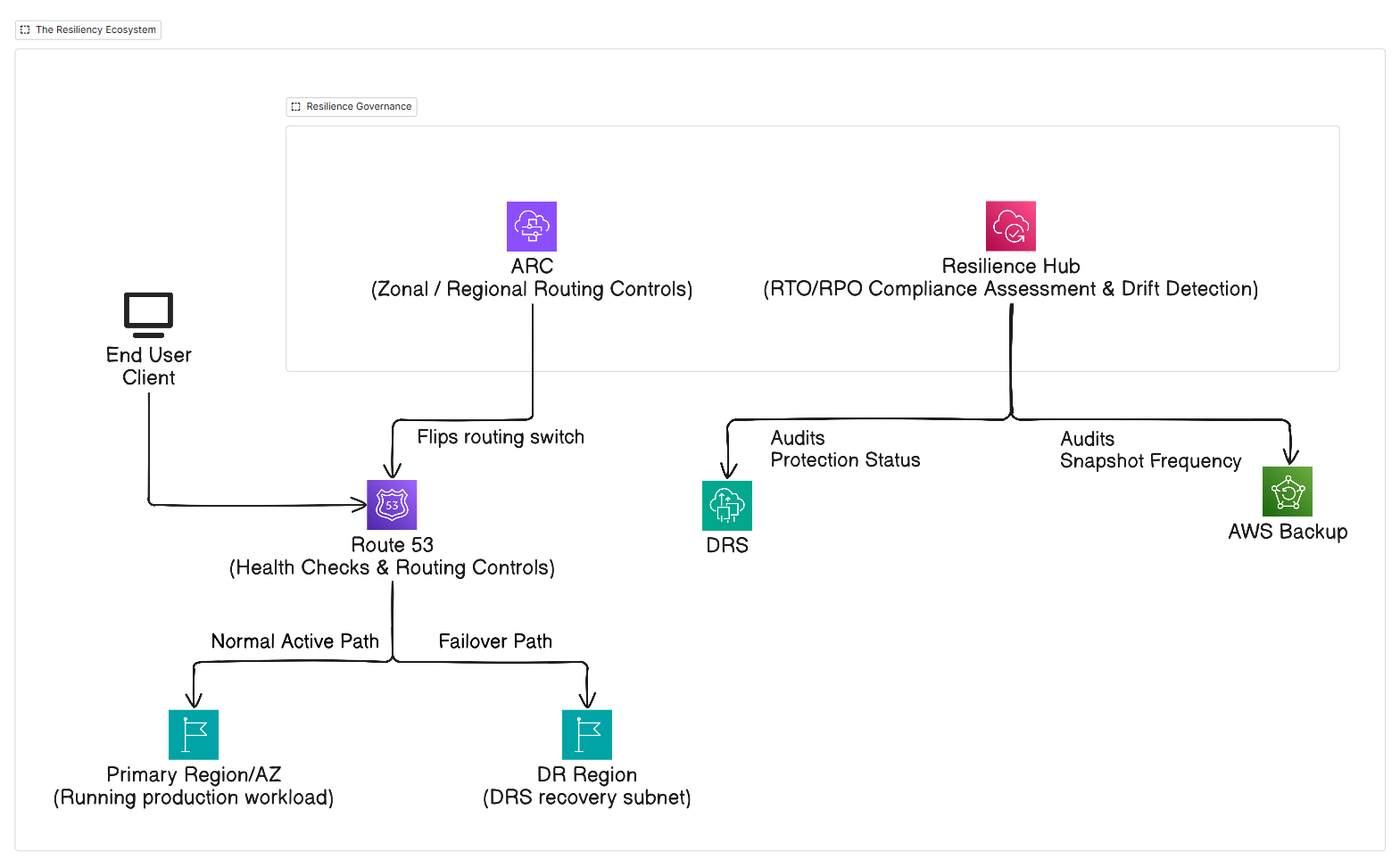Click the 'Audits Snapshot Frequency' label
This screenshot has height=868, width=1400.
coord(1150,450)
